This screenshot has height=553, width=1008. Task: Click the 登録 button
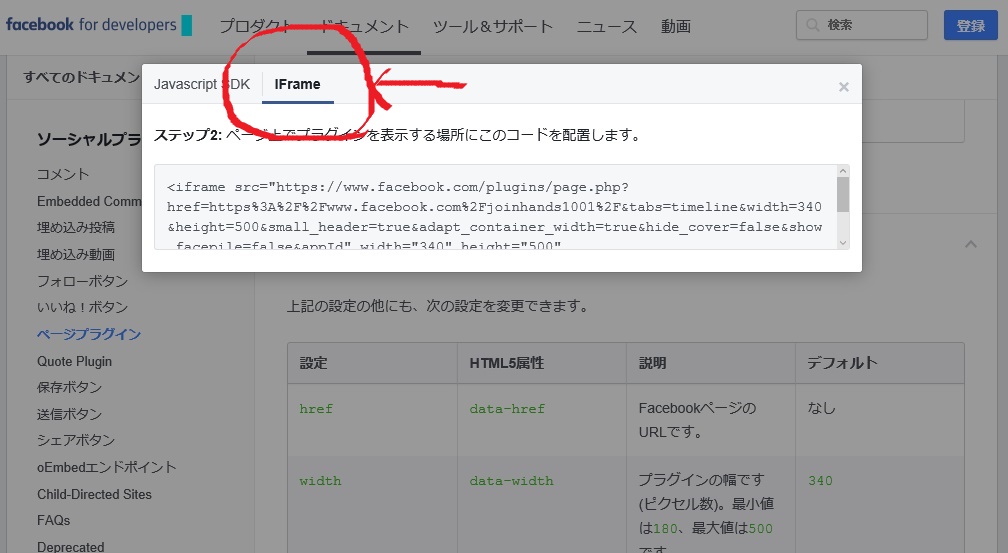(x=970, y=26)
